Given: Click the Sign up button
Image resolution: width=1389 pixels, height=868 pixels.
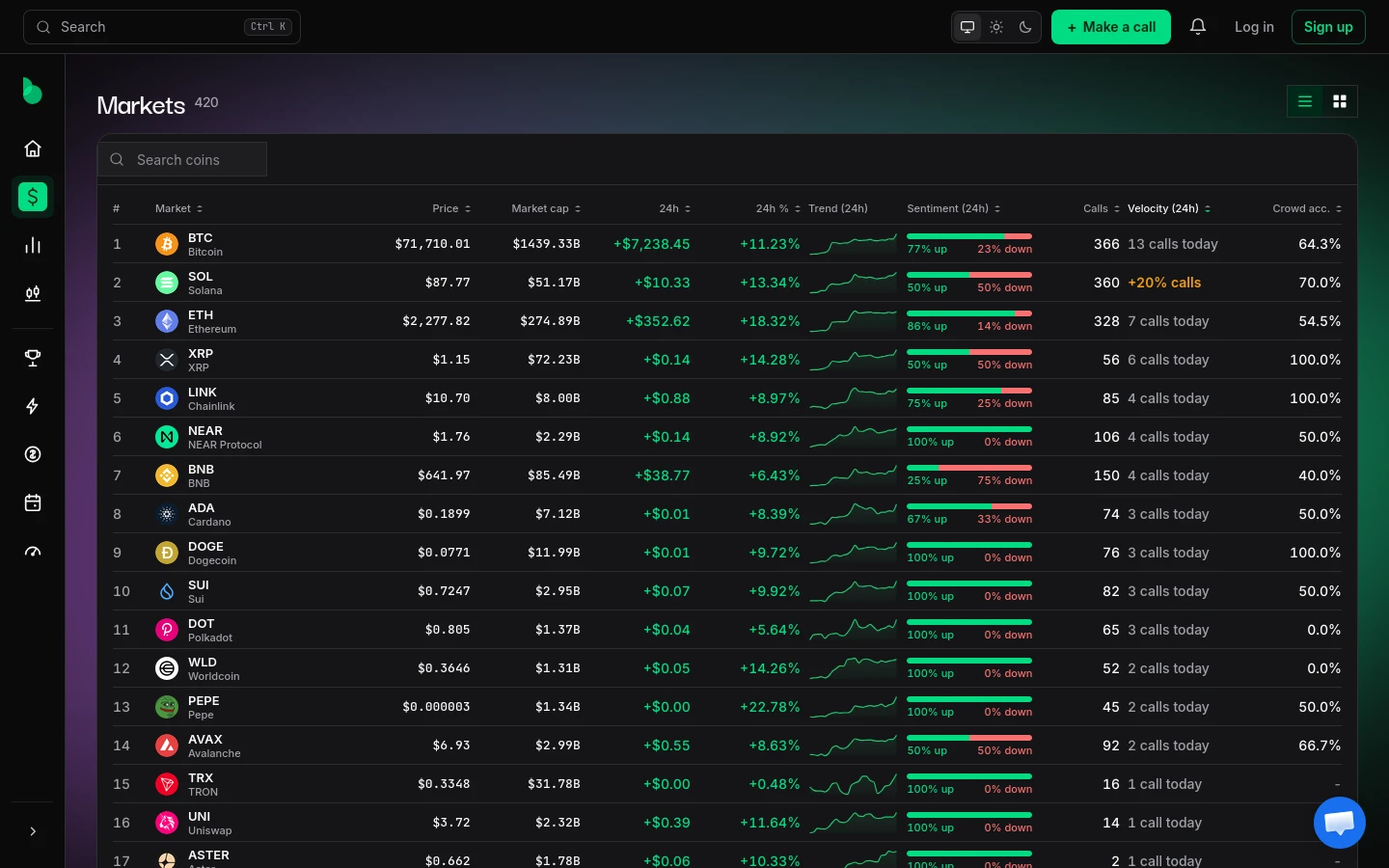Looking at the screenshot, I should pyautogui.click(x=1328, y=27).
